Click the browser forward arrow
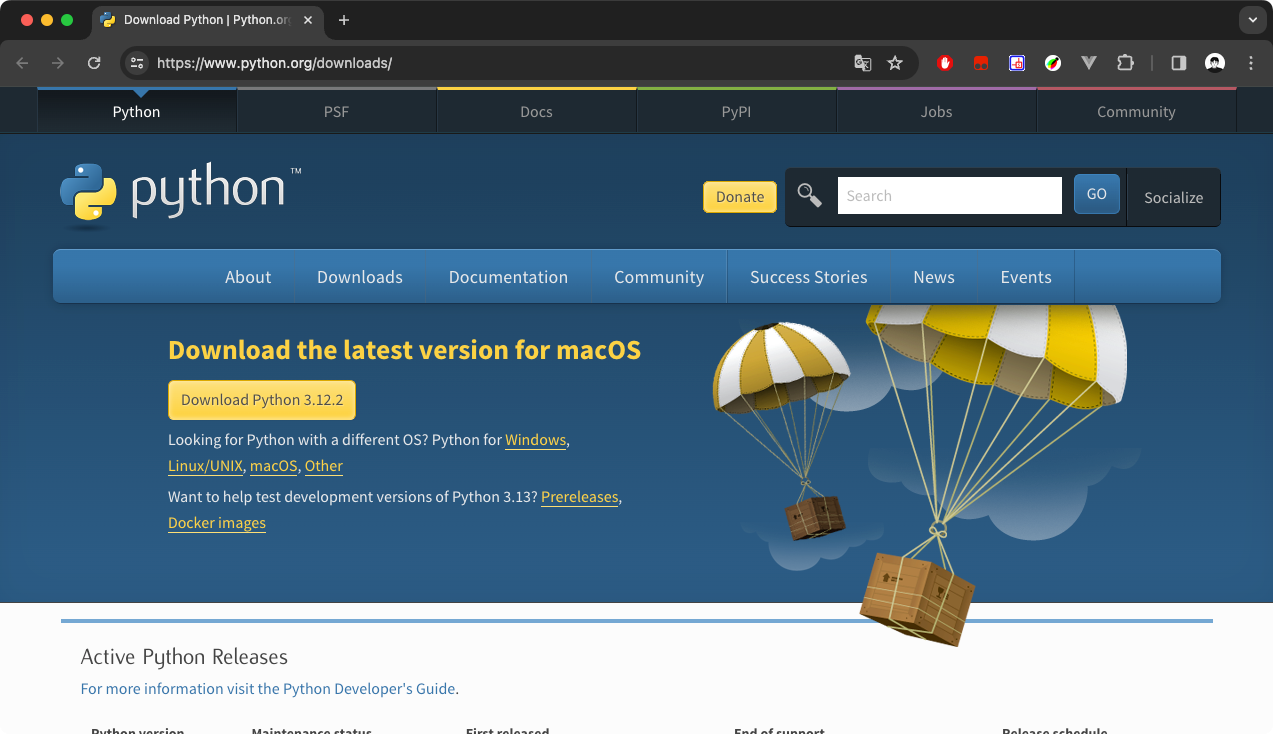1273x734 pixels. pyautogui.click(x=58, y=63)
